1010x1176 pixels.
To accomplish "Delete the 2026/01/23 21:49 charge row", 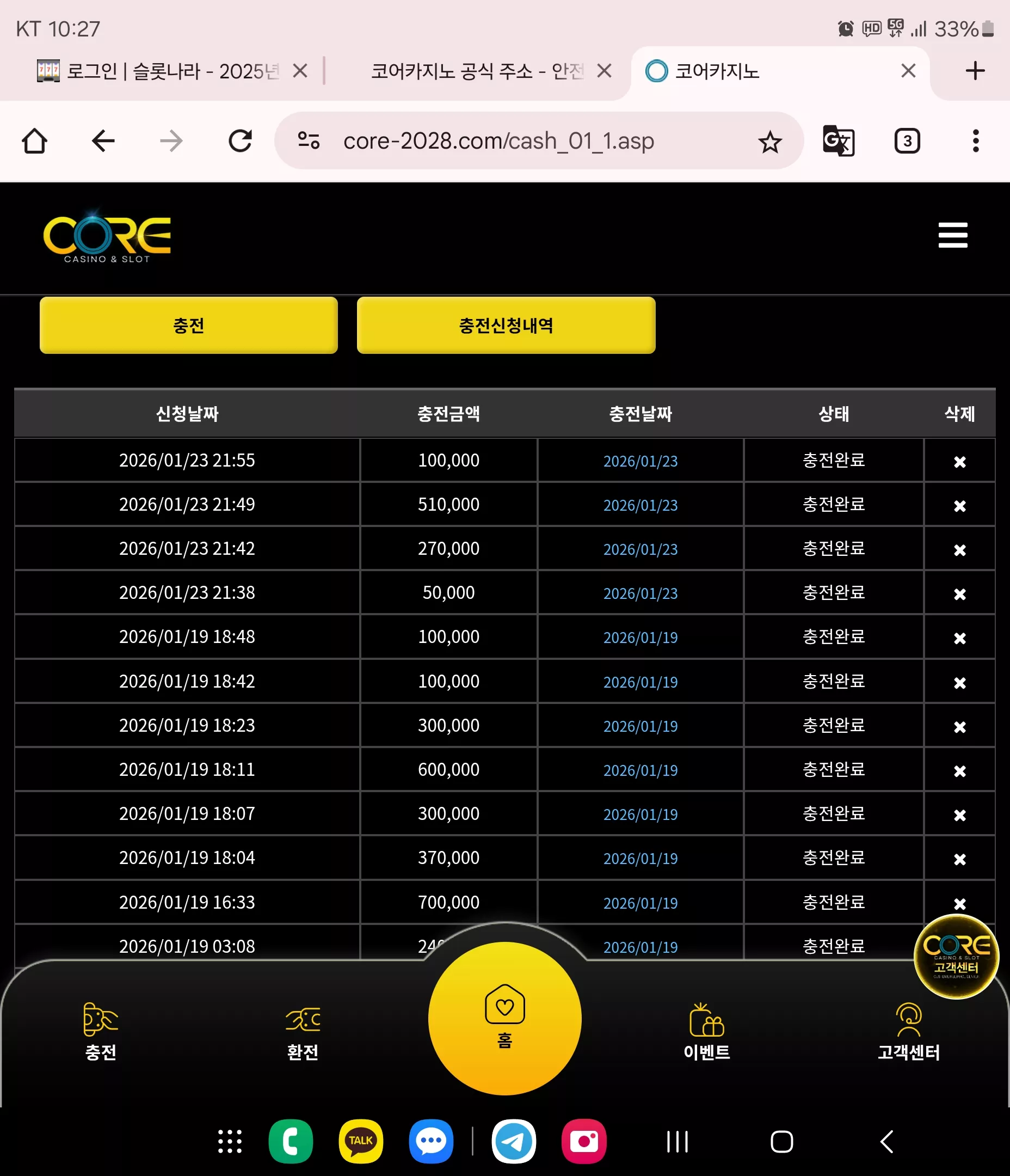I will [959, 505].
